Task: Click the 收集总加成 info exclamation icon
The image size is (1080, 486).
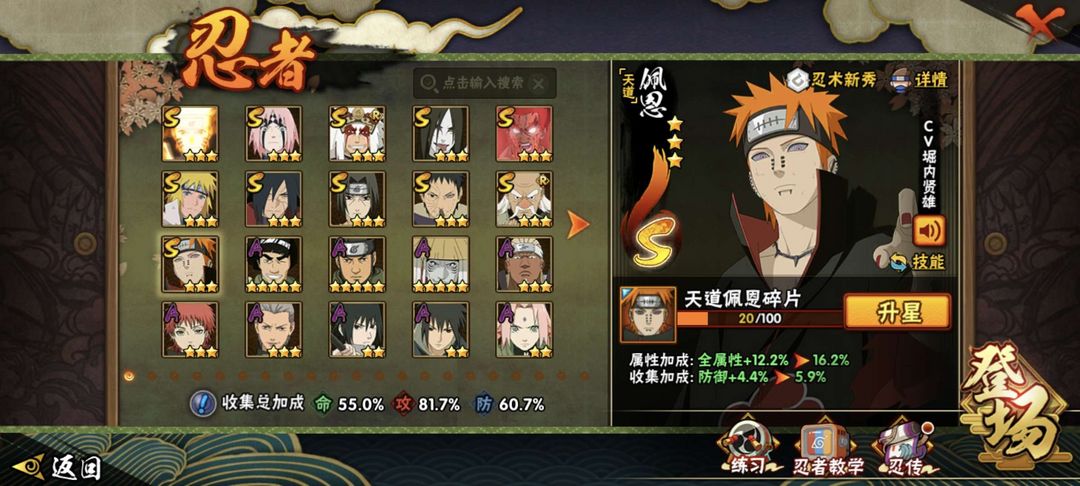Action: tap(200, 403)
